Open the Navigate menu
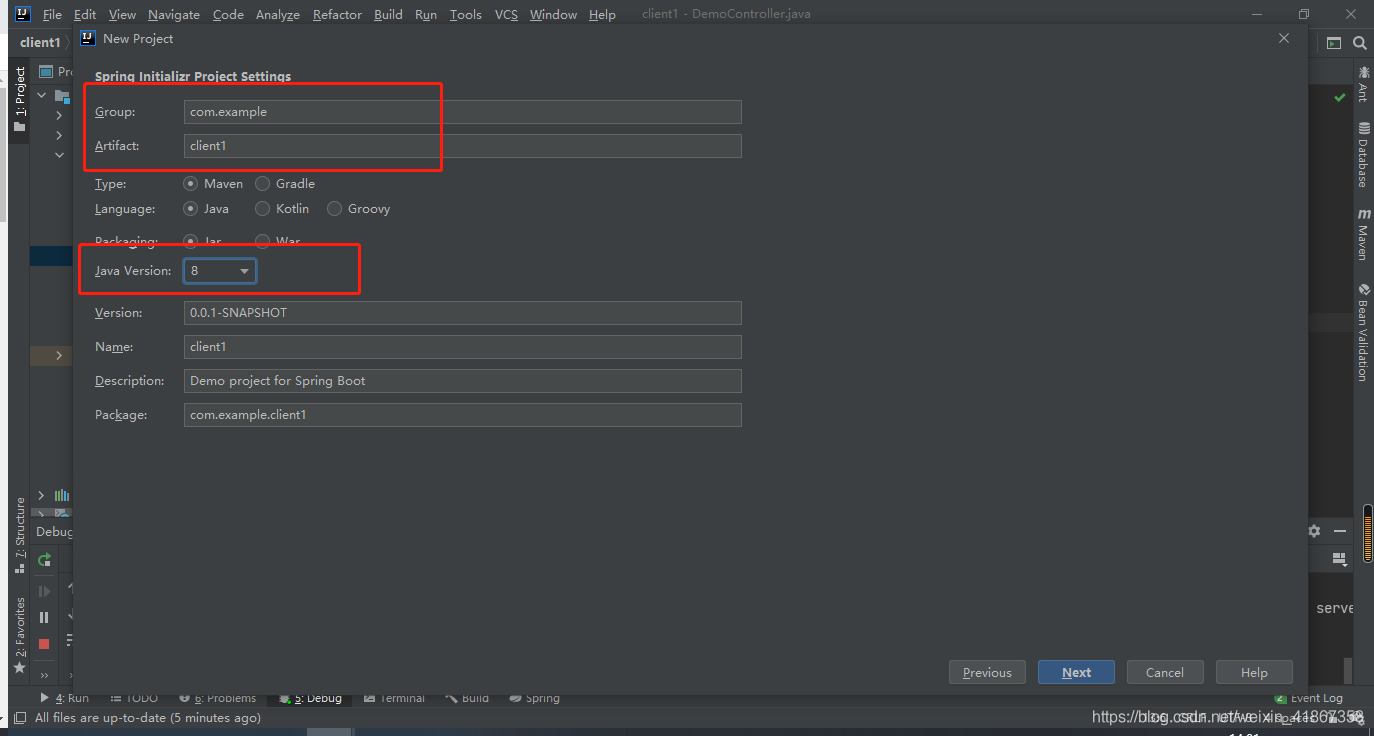The height and width of the screenshot is (736, 1374). click(x=174, y=15)
